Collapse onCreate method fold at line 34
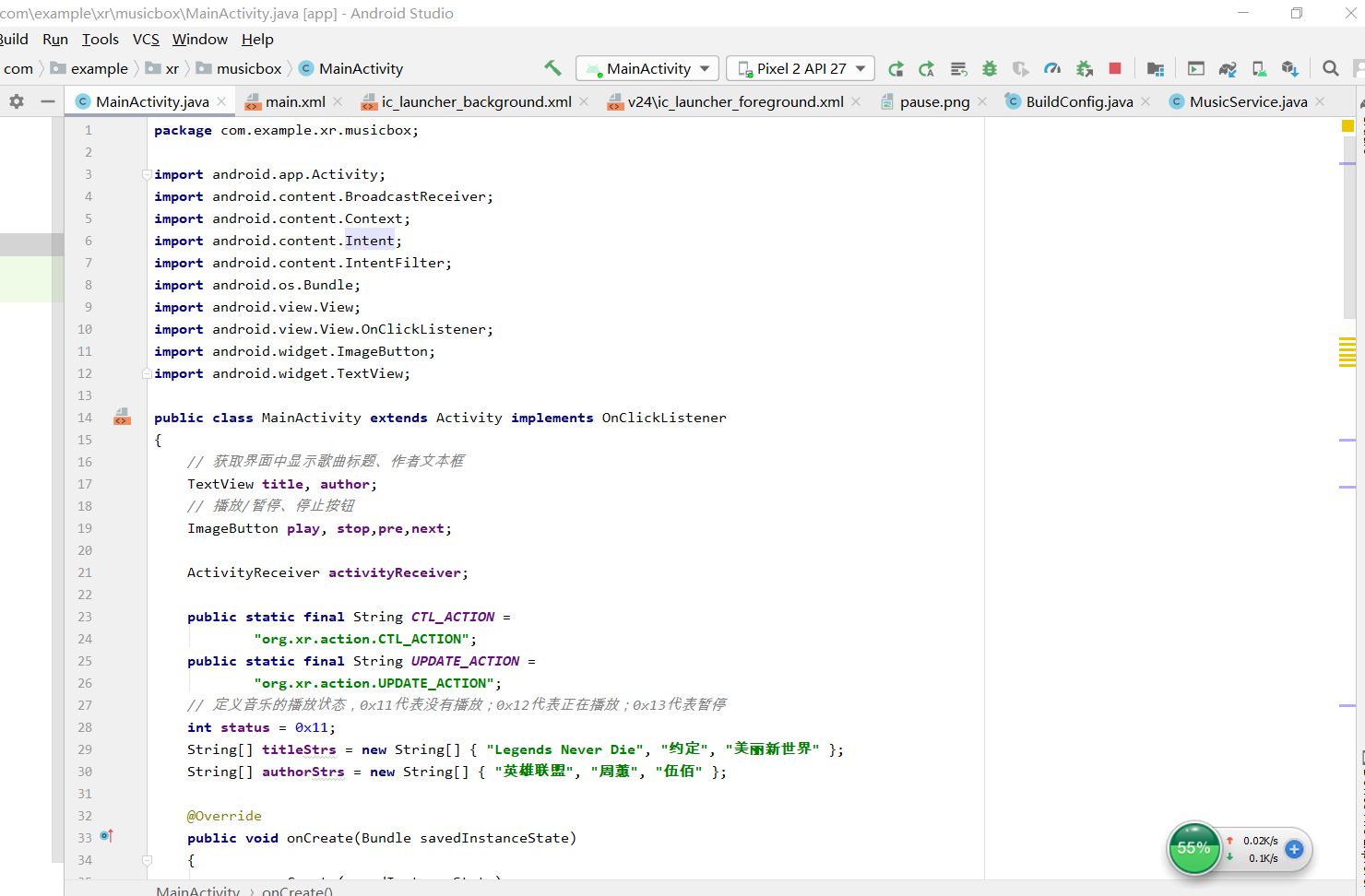Viewport: 1365px width, 896px height. pos(147,860)
